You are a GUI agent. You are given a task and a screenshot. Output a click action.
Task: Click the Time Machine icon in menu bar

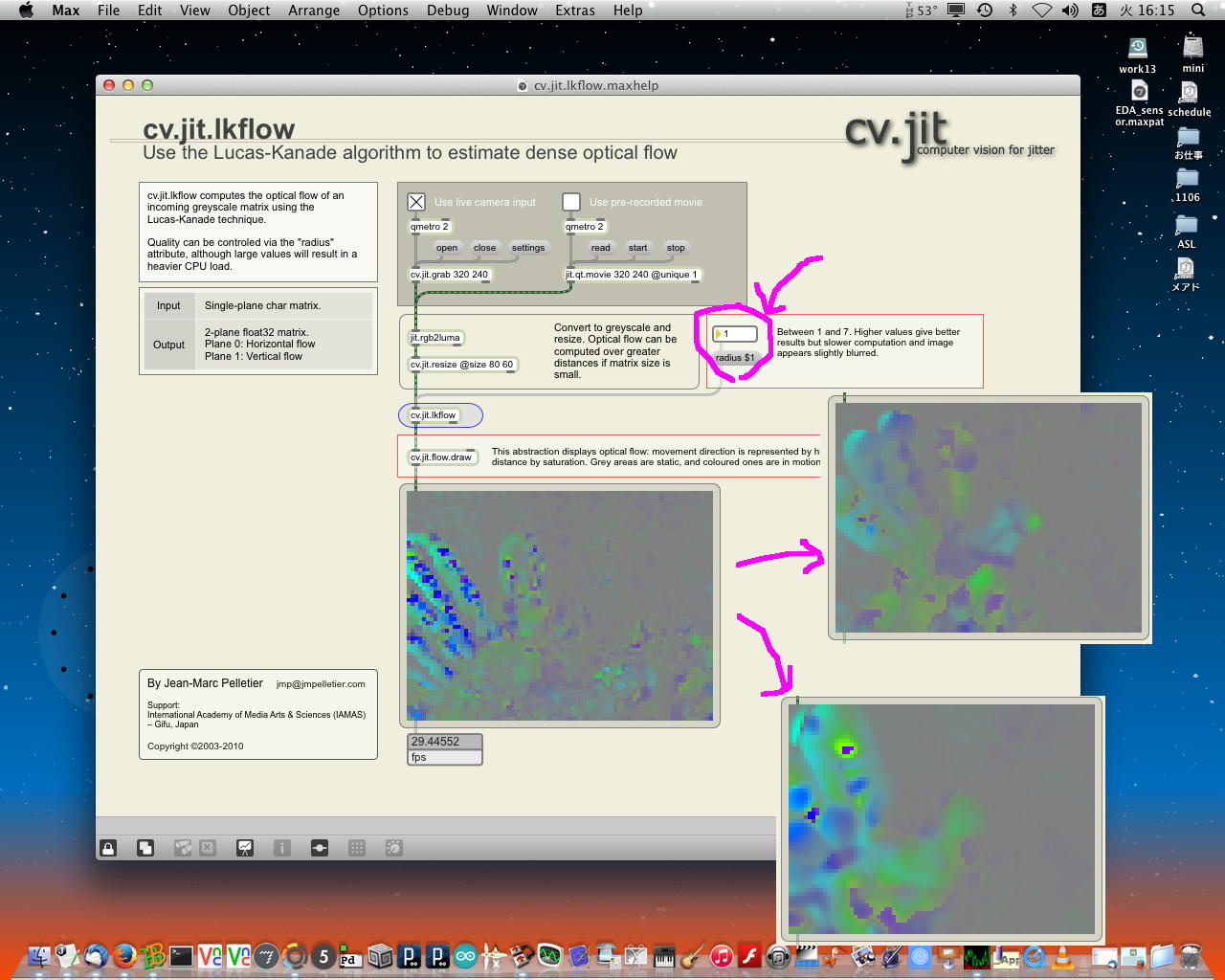pos(985,11)
